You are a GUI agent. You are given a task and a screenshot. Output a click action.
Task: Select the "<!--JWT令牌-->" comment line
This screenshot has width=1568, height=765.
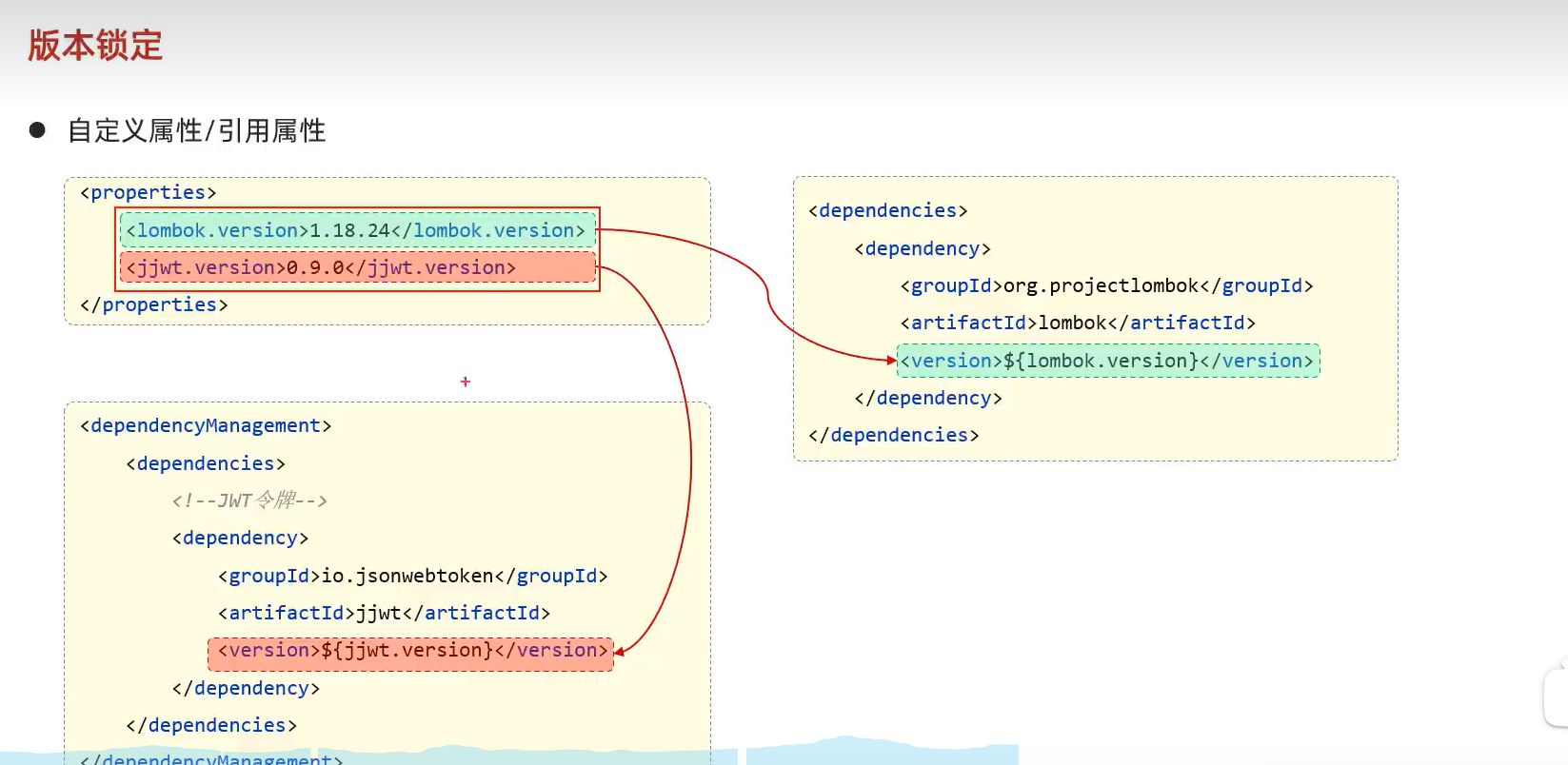249,500
